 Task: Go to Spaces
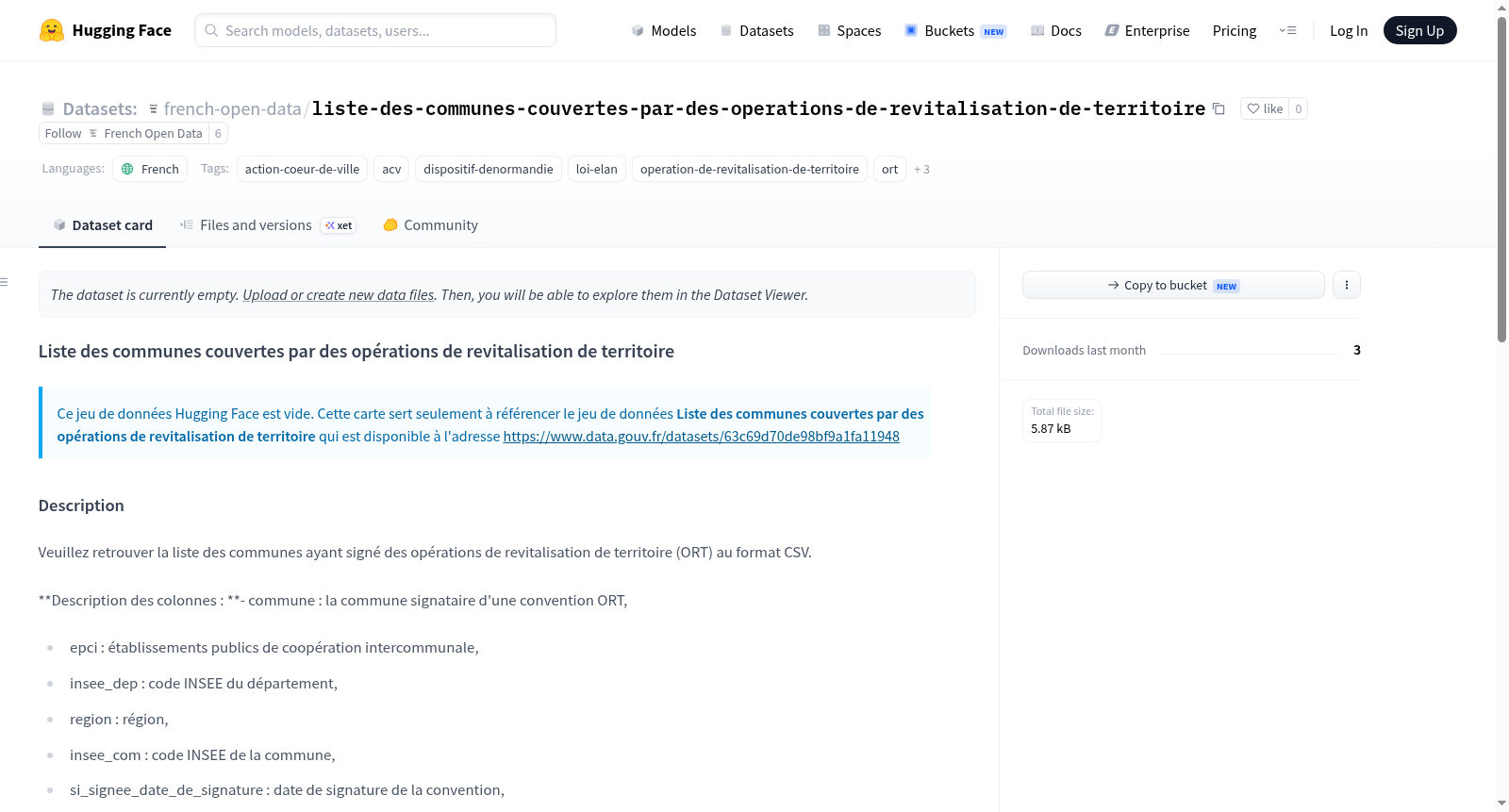click(x=850, y=30)
